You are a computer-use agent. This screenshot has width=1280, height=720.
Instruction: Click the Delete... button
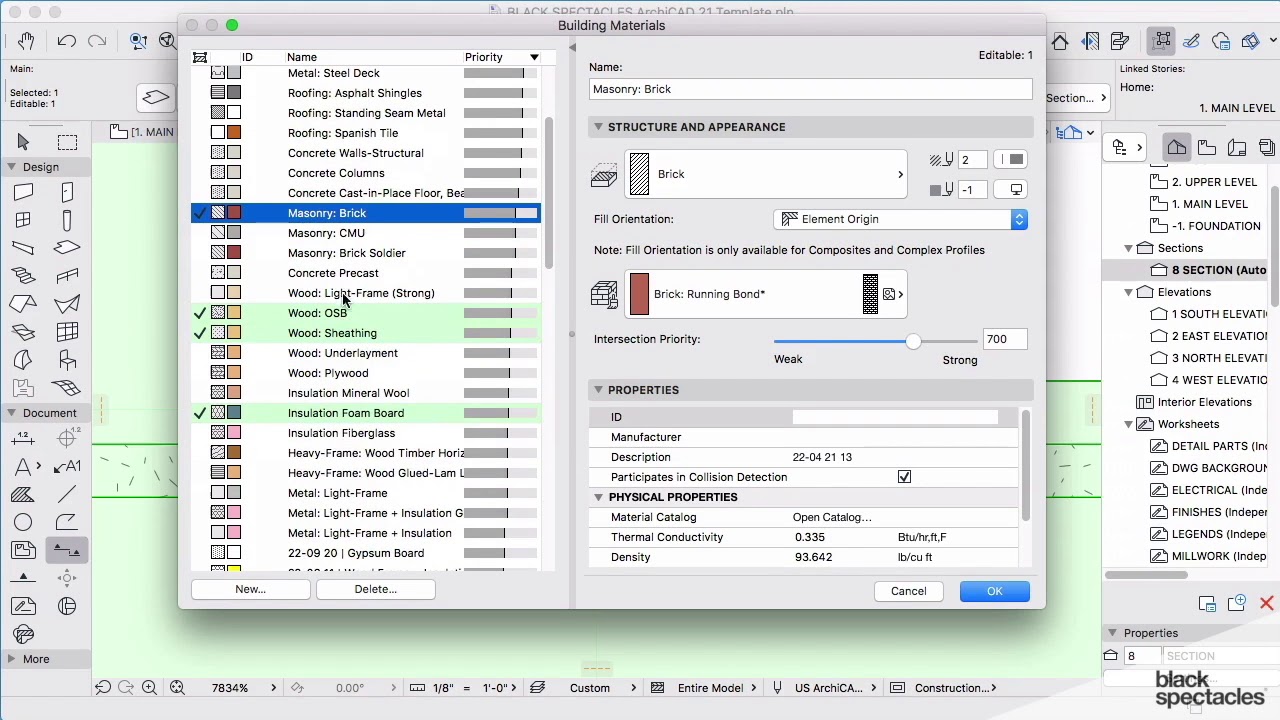coord(375,589)
